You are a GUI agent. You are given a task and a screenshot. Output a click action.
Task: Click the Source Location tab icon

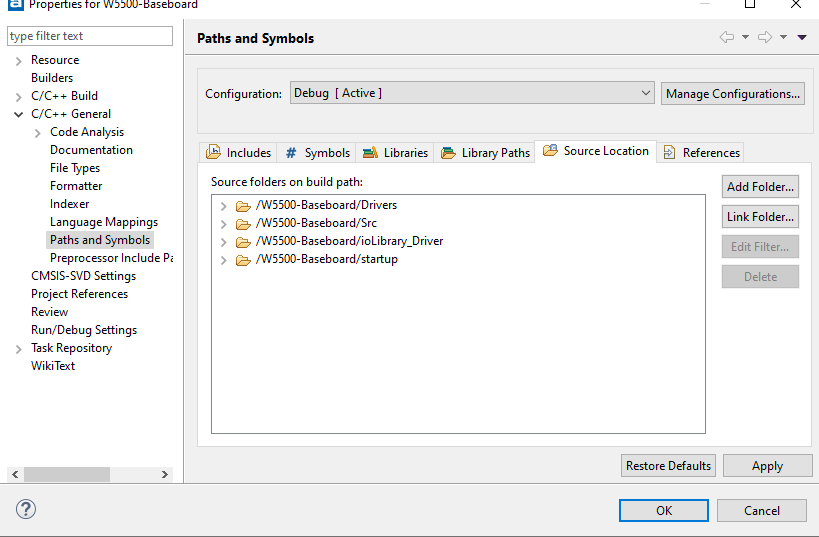coord(550,150)
